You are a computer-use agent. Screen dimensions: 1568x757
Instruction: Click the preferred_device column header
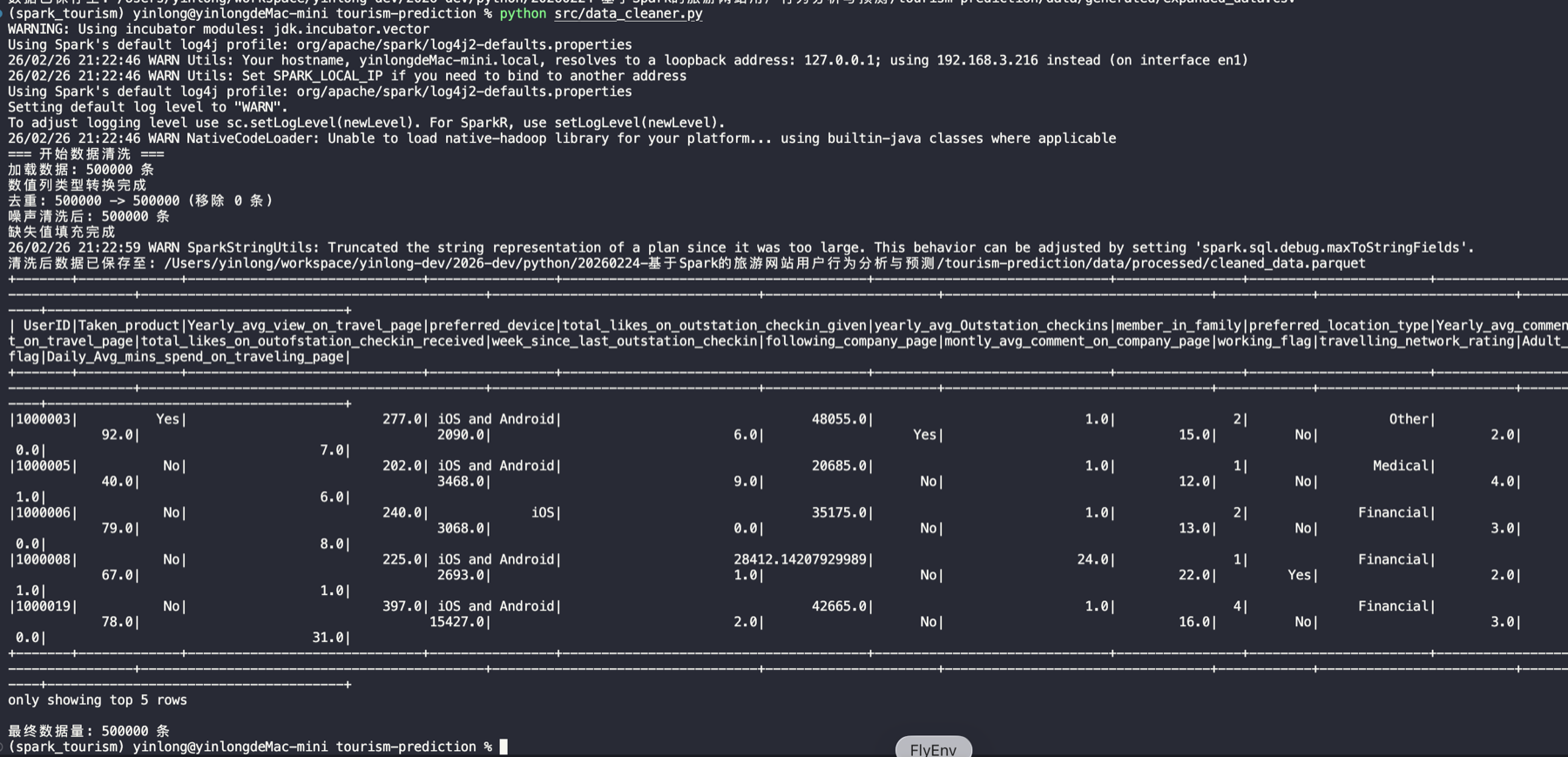click(491, 325)
